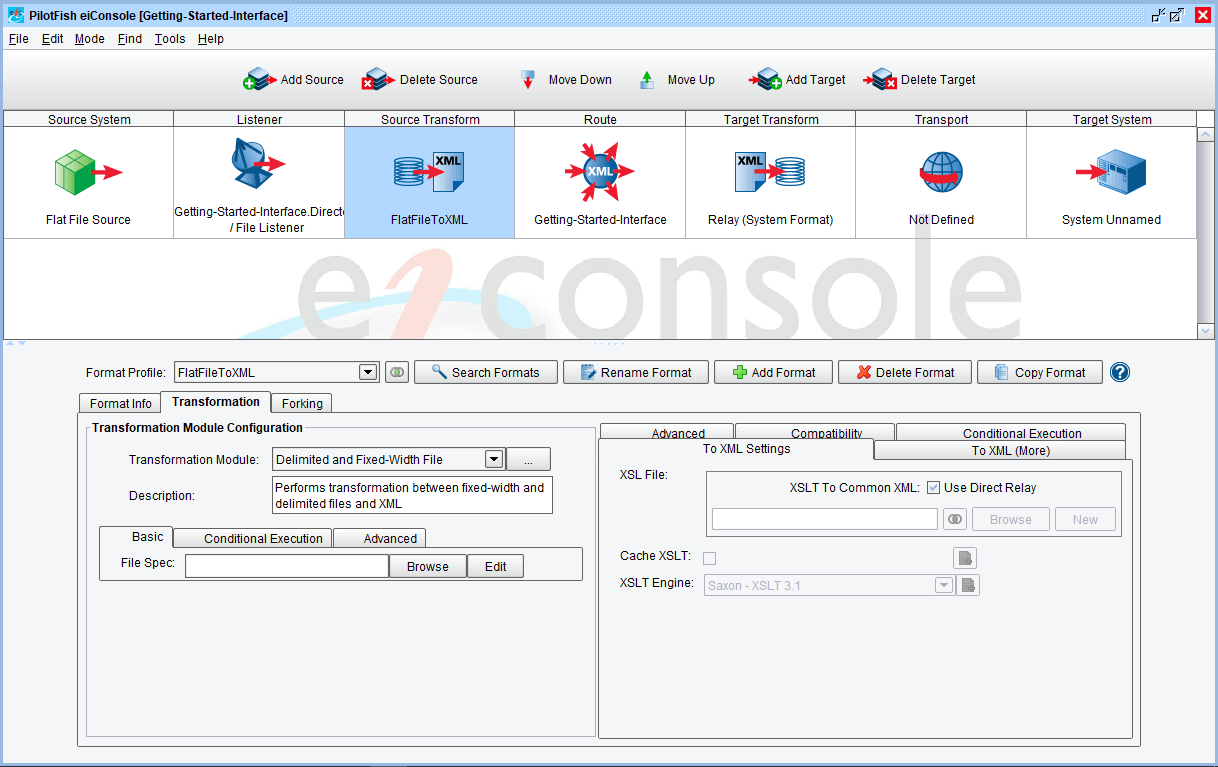Click the Description text box

click(x=412, y=495)
